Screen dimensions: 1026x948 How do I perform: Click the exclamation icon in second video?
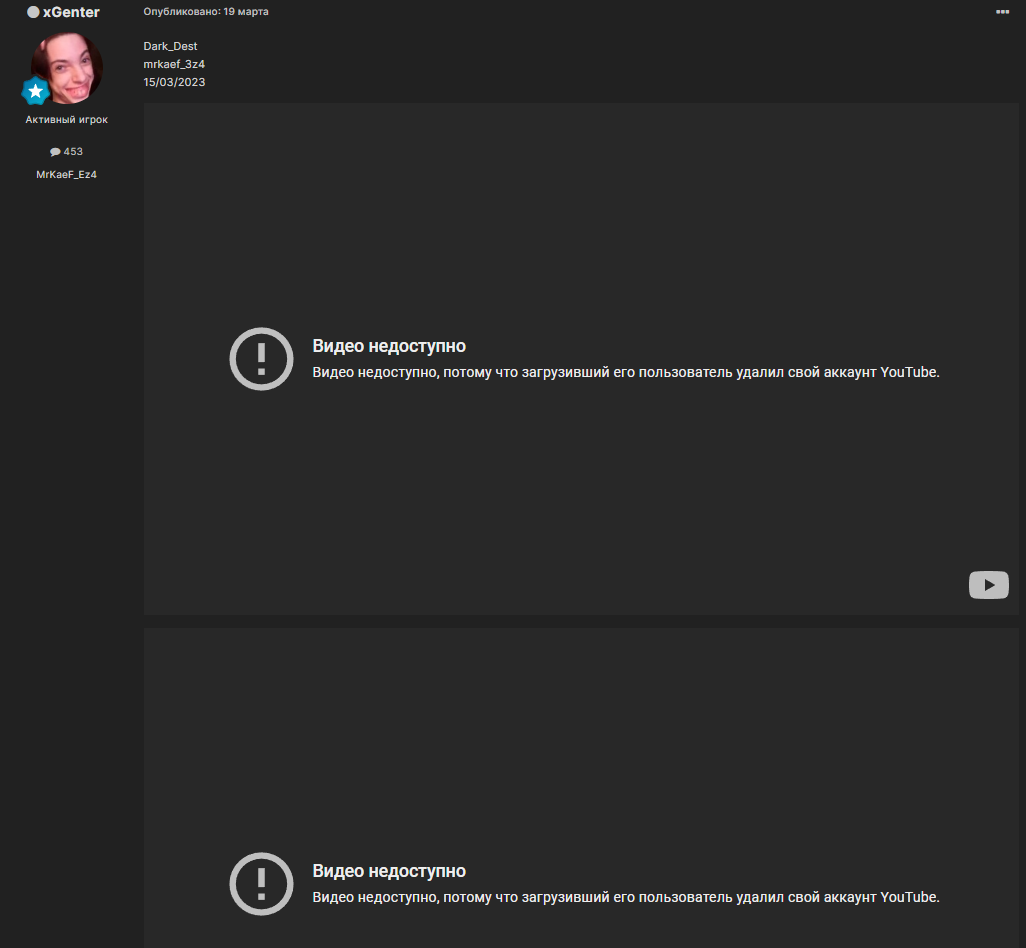point(261,884)
